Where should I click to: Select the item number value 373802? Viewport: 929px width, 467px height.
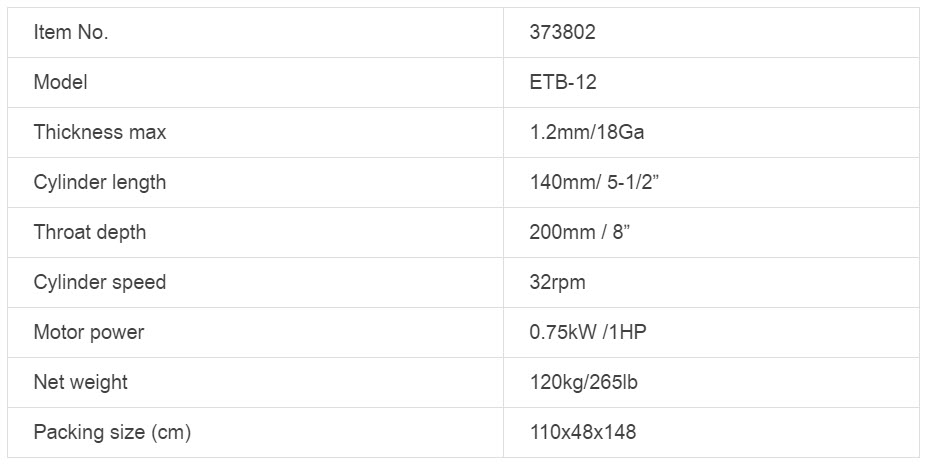(x=562, y=32)
